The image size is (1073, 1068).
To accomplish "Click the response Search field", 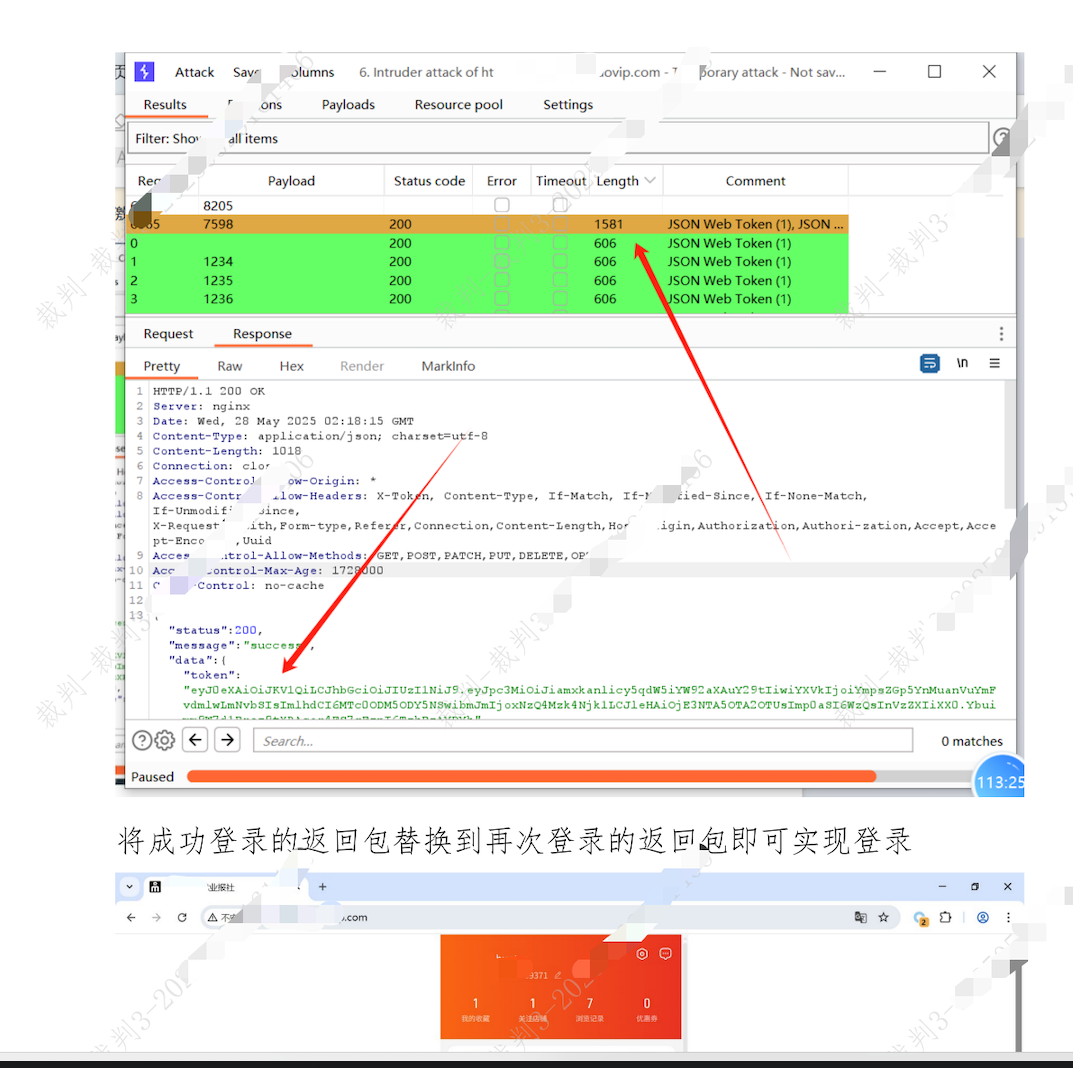I will coord(583,740).
